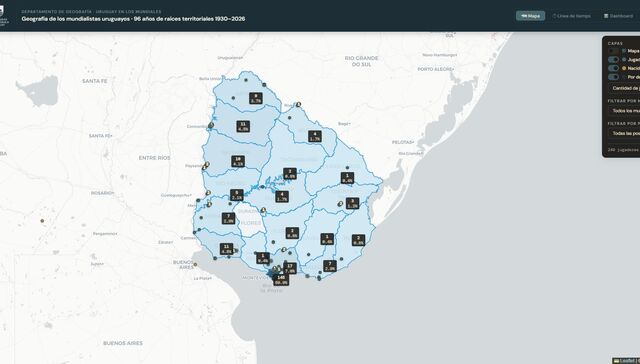Click the Maldonado department label showing 7
This screenshot has width=640, height=364.
[329, 266]
